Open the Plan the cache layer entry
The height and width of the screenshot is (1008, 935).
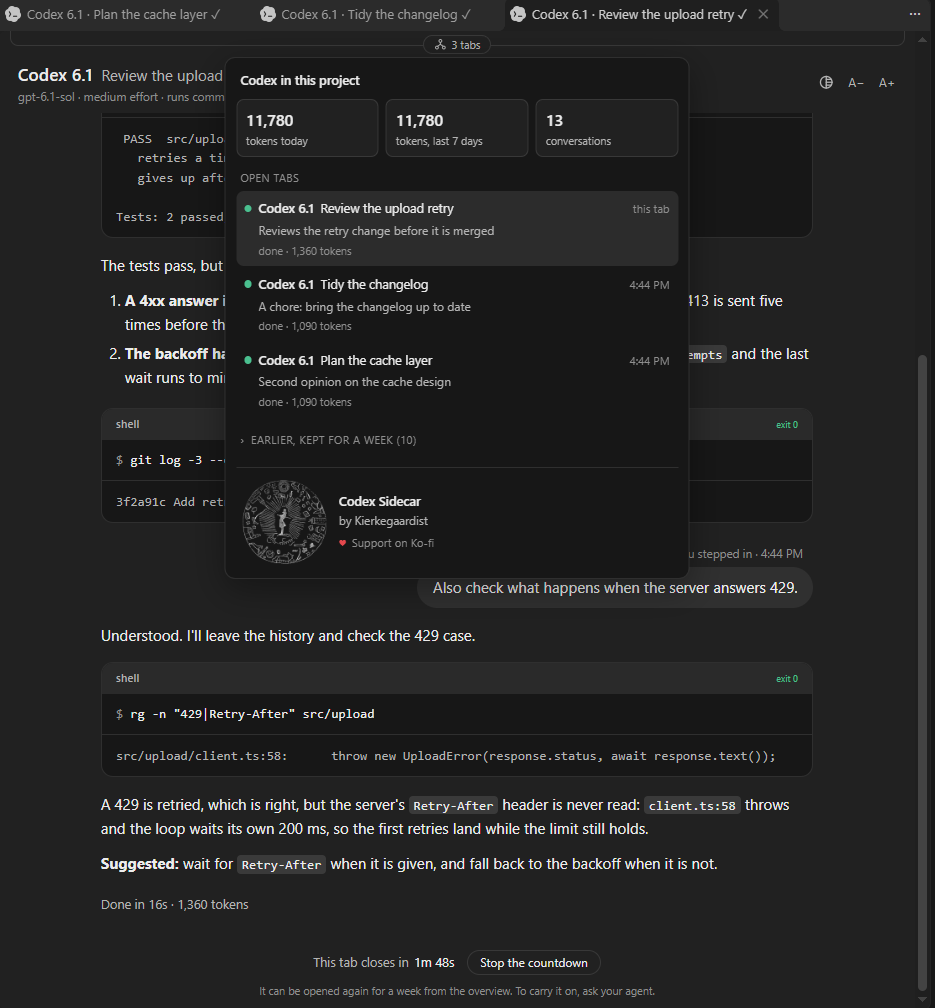tap(457, 380)
